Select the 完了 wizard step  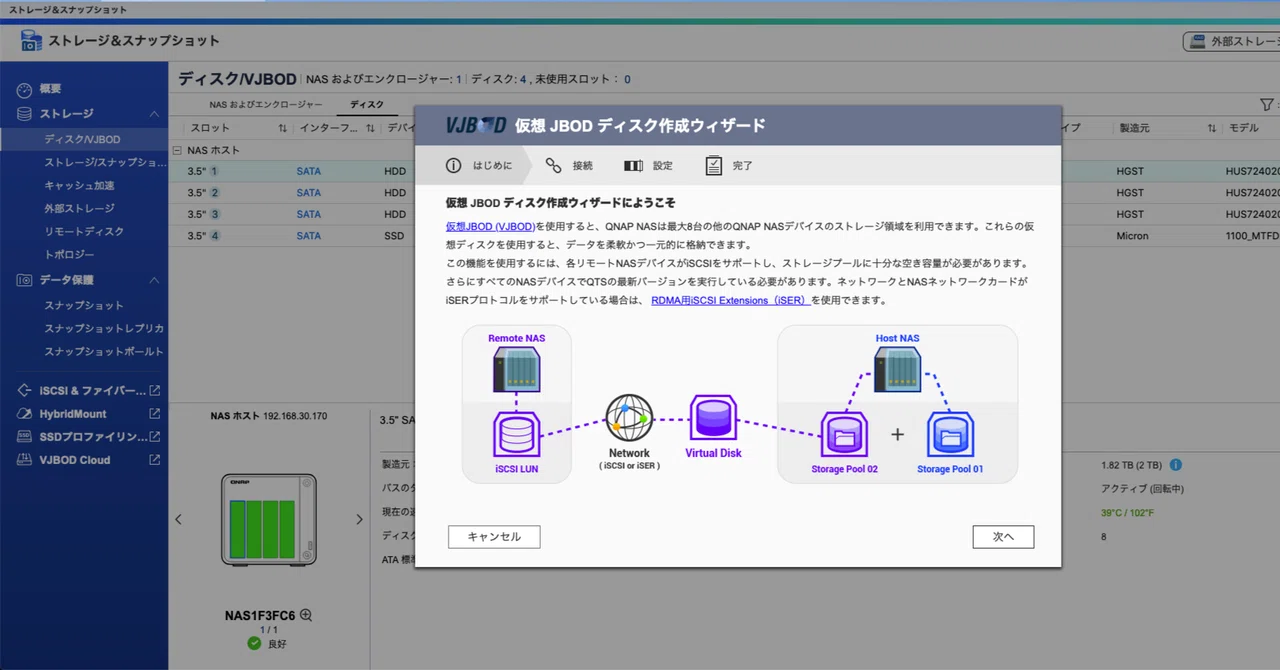click(x=729, y=166)
